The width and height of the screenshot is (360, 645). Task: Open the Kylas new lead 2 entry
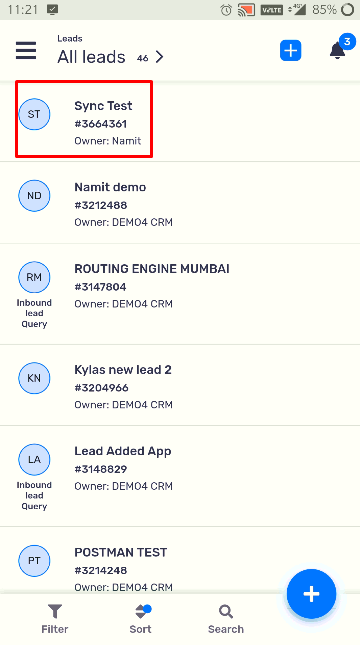[180, 385]
